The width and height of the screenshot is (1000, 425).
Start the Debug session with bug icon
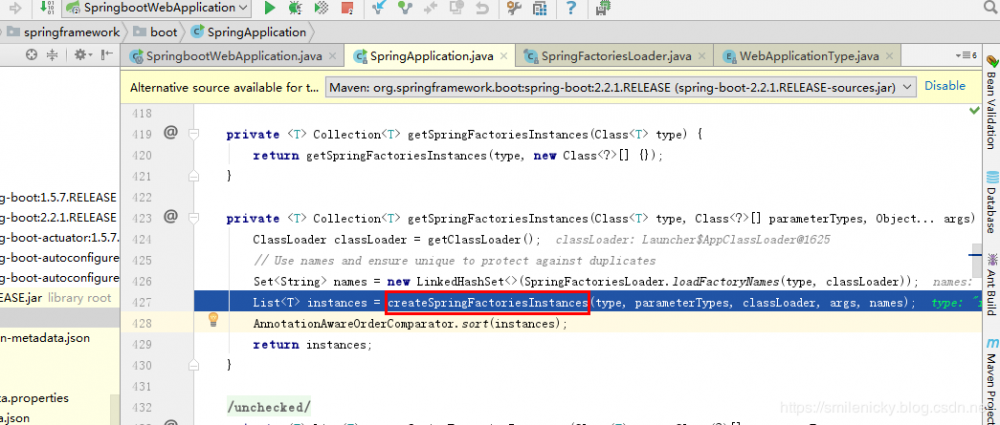[x=295, y=8]
